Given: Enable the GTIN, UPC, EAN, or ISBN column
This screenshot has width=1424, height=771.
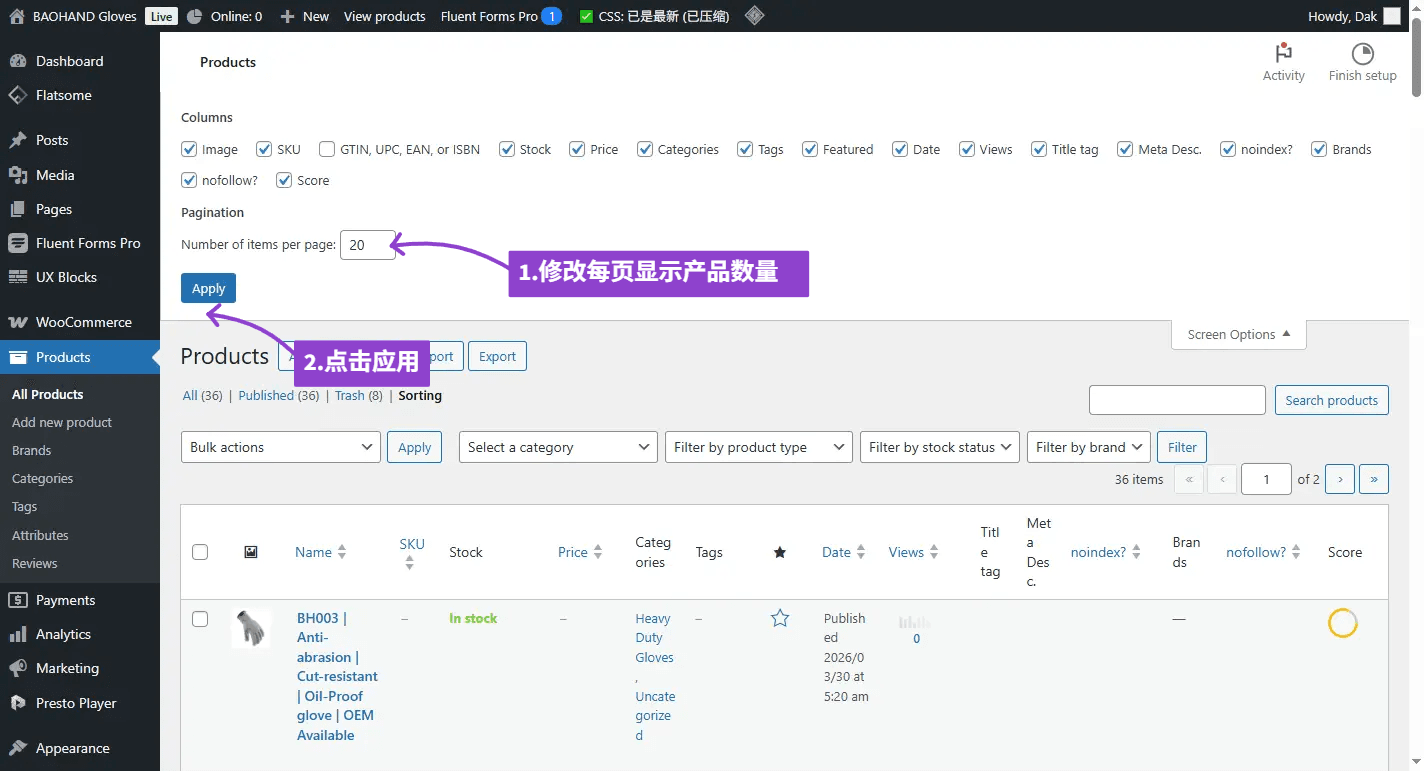Looking at the screenshot, I should point(327,150).
